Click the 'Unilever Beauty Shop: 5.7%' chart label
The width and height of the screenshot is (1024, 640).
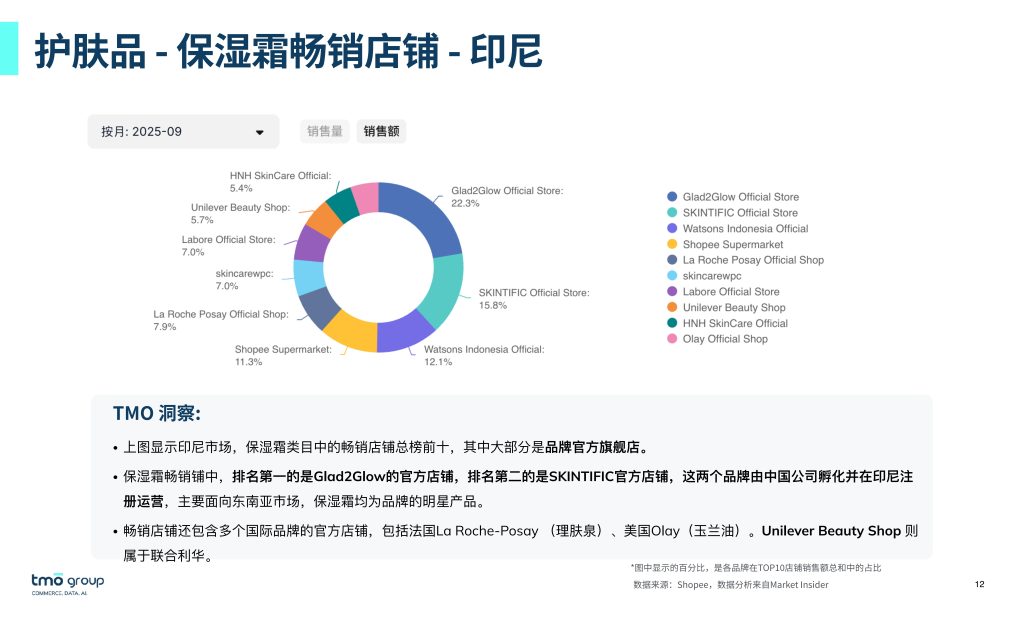click(240, 214)
